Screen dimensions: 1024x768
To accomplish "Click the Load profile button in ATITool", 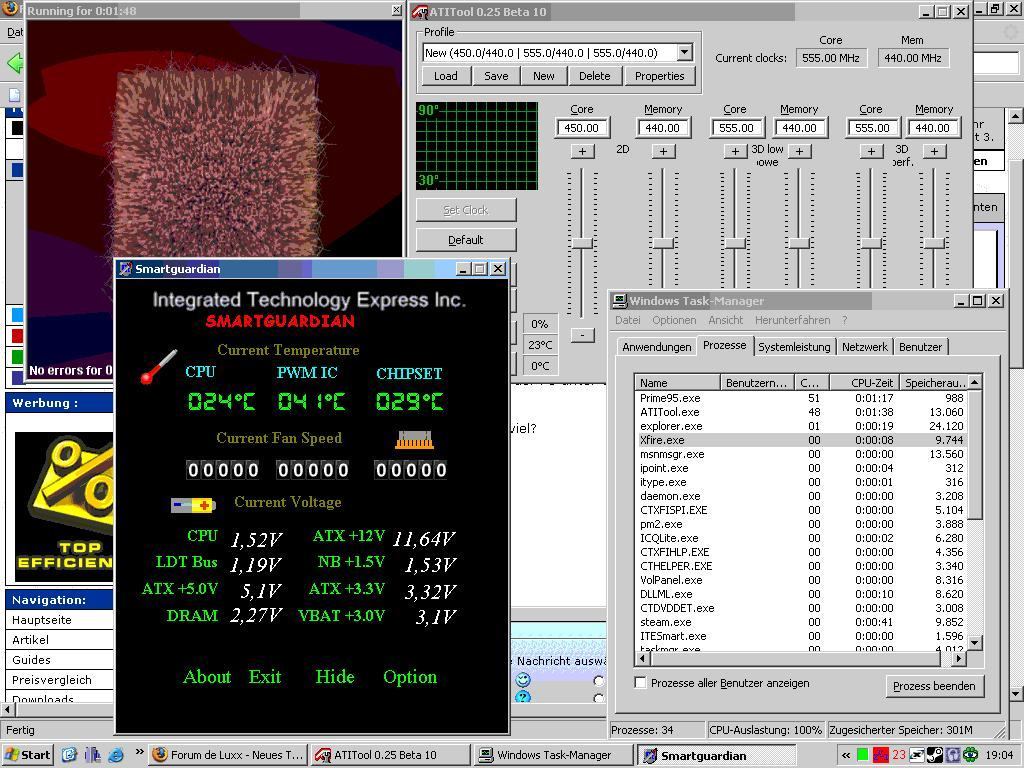I will point(445,76).
